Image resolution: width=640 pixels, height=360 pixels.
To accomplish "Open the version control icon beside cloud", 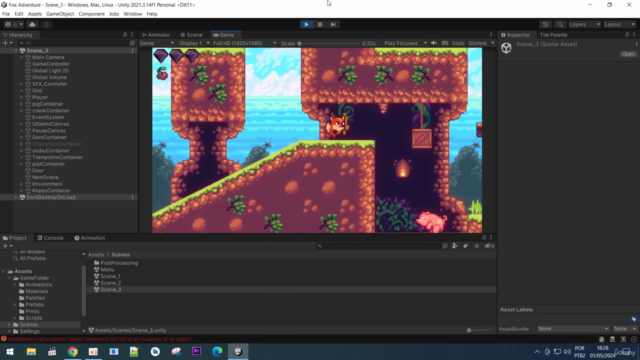I will point(47,24).
